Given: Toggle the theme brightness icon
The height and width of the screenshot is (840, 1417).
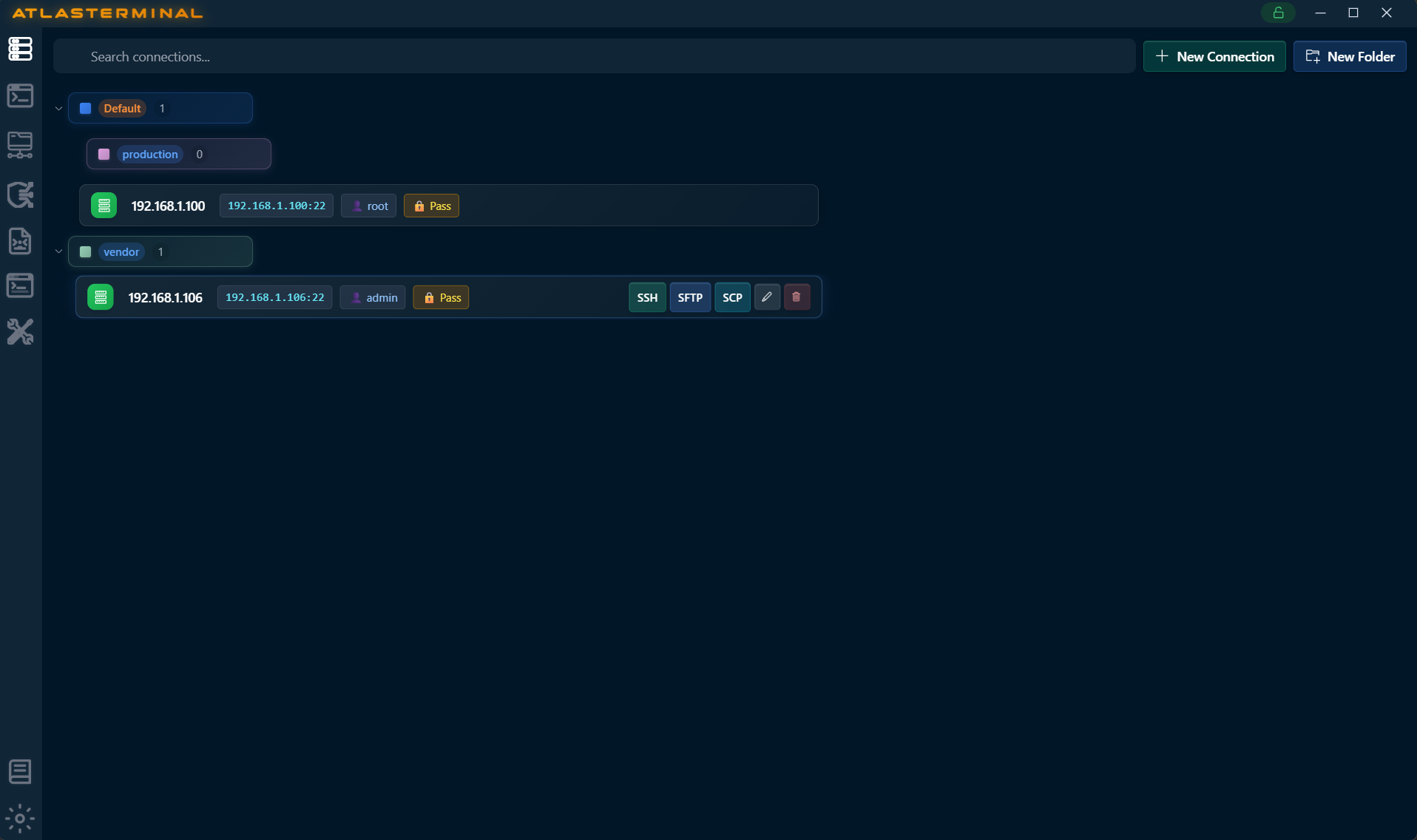Looking at the screenshot, I should (20, 818).
